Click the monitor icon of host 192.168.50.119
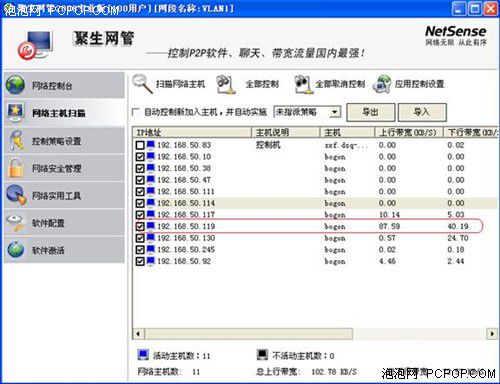Image resolution: width=500 pixels, height=384 pixels. click(x=151, y=226)
